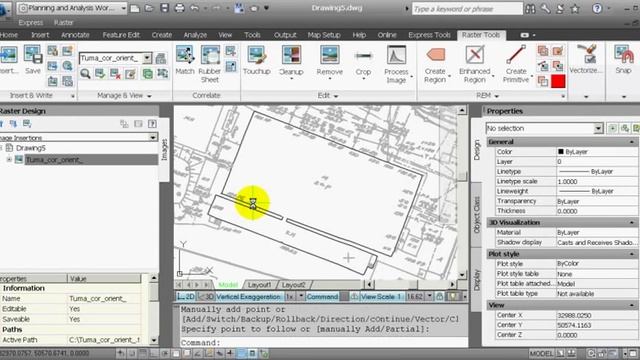The image size is (640, 360).
Task: Click the print icon in quick access toolbar
Action: click(179, 8)
